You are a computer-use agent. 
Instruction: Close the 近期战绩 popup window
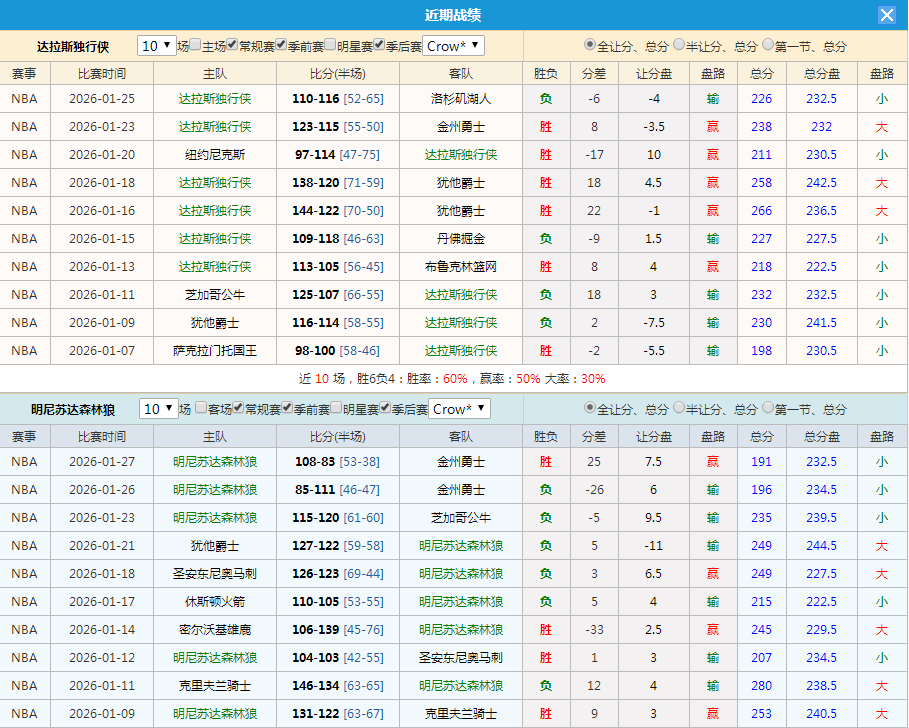[x=889, y=13]
